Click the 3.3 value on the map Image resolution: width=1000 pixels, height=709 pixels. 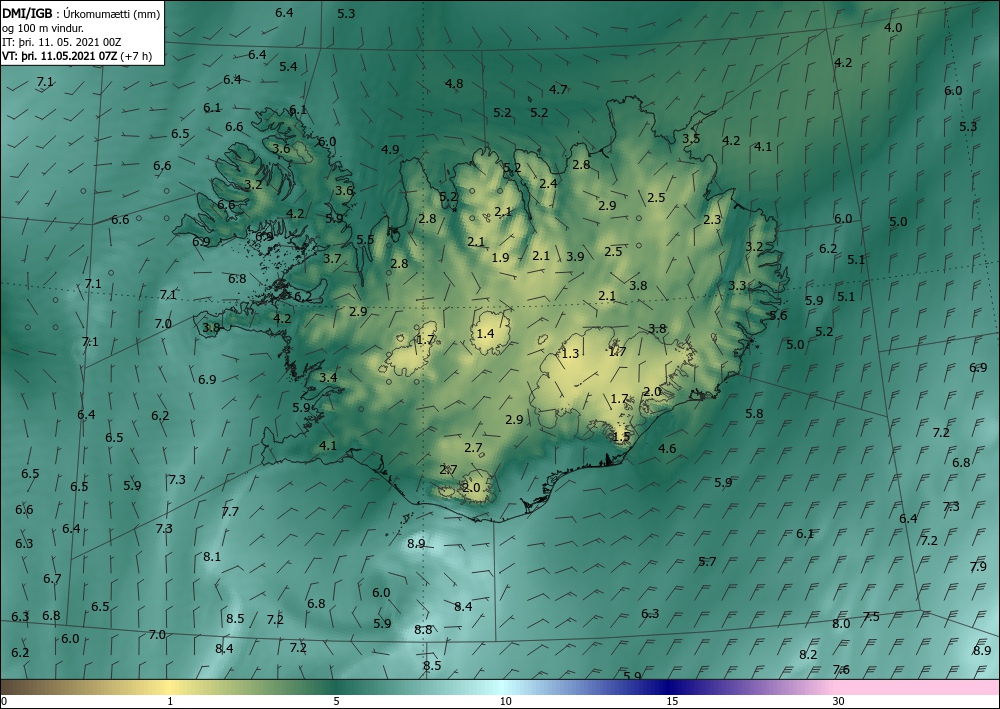[x=737, y=286]
